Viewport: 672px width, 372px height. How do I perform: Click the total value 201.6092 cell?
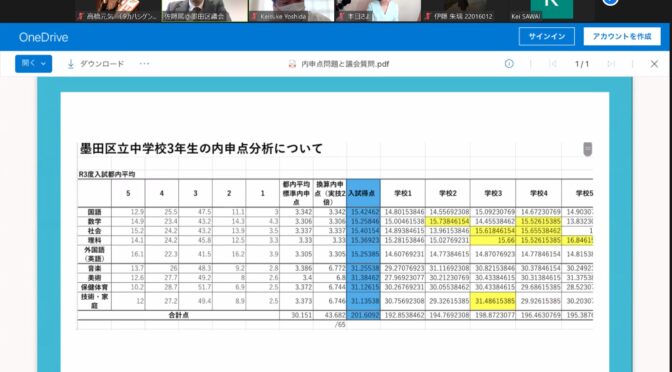[x=363, y=315]
